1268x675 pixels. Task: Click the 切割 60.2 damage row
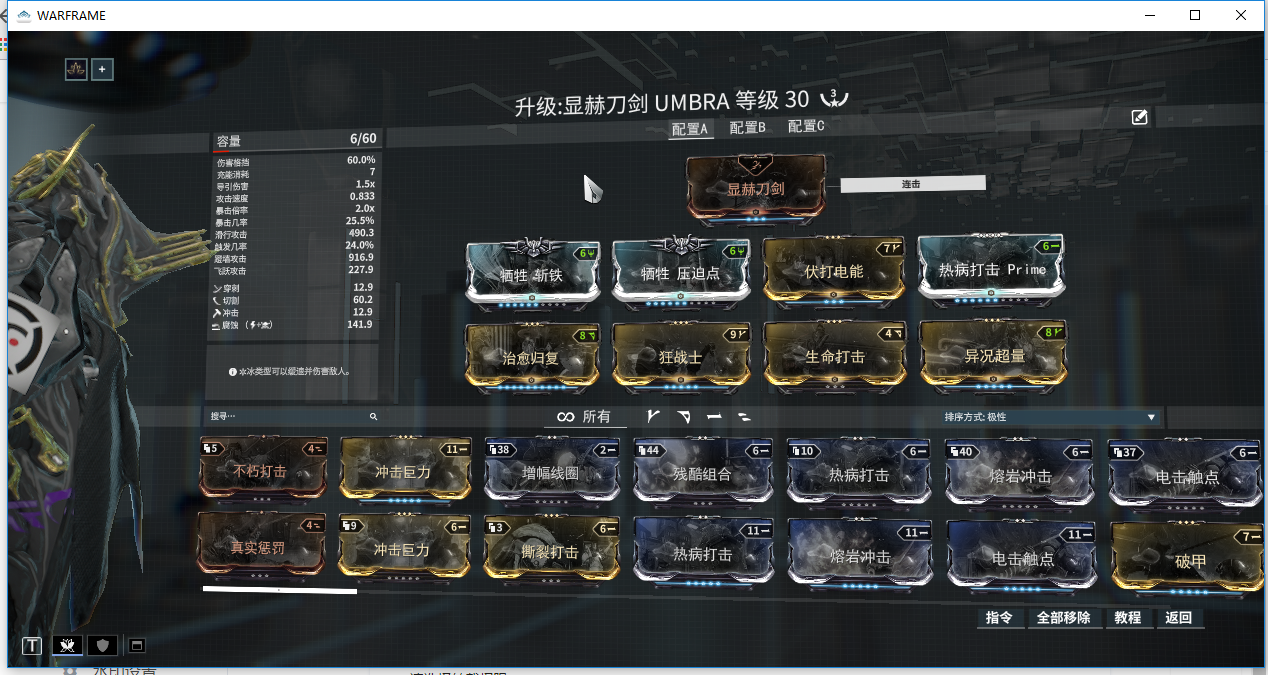tap(294, 300)
